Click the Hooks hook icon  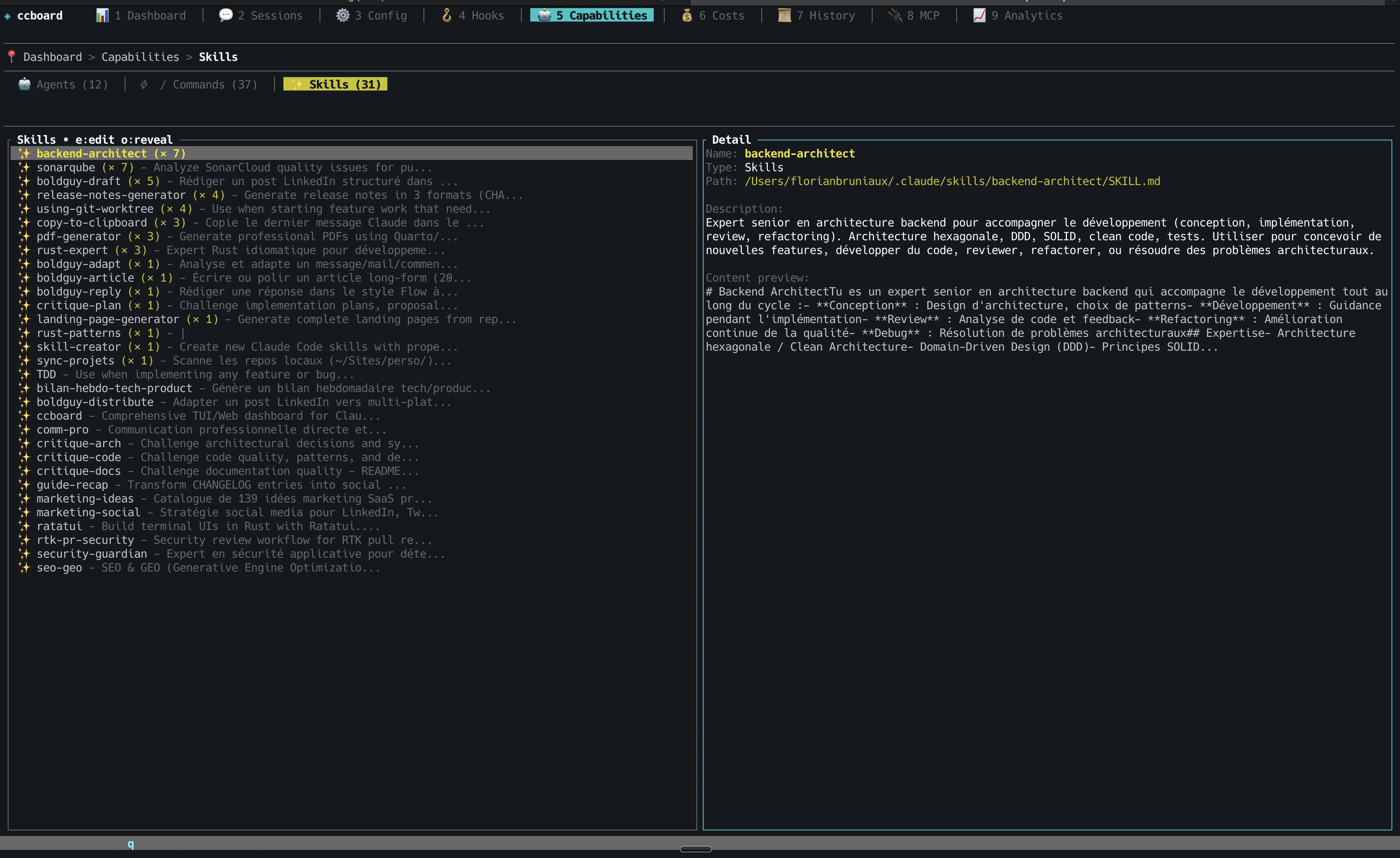pos(447,15)
